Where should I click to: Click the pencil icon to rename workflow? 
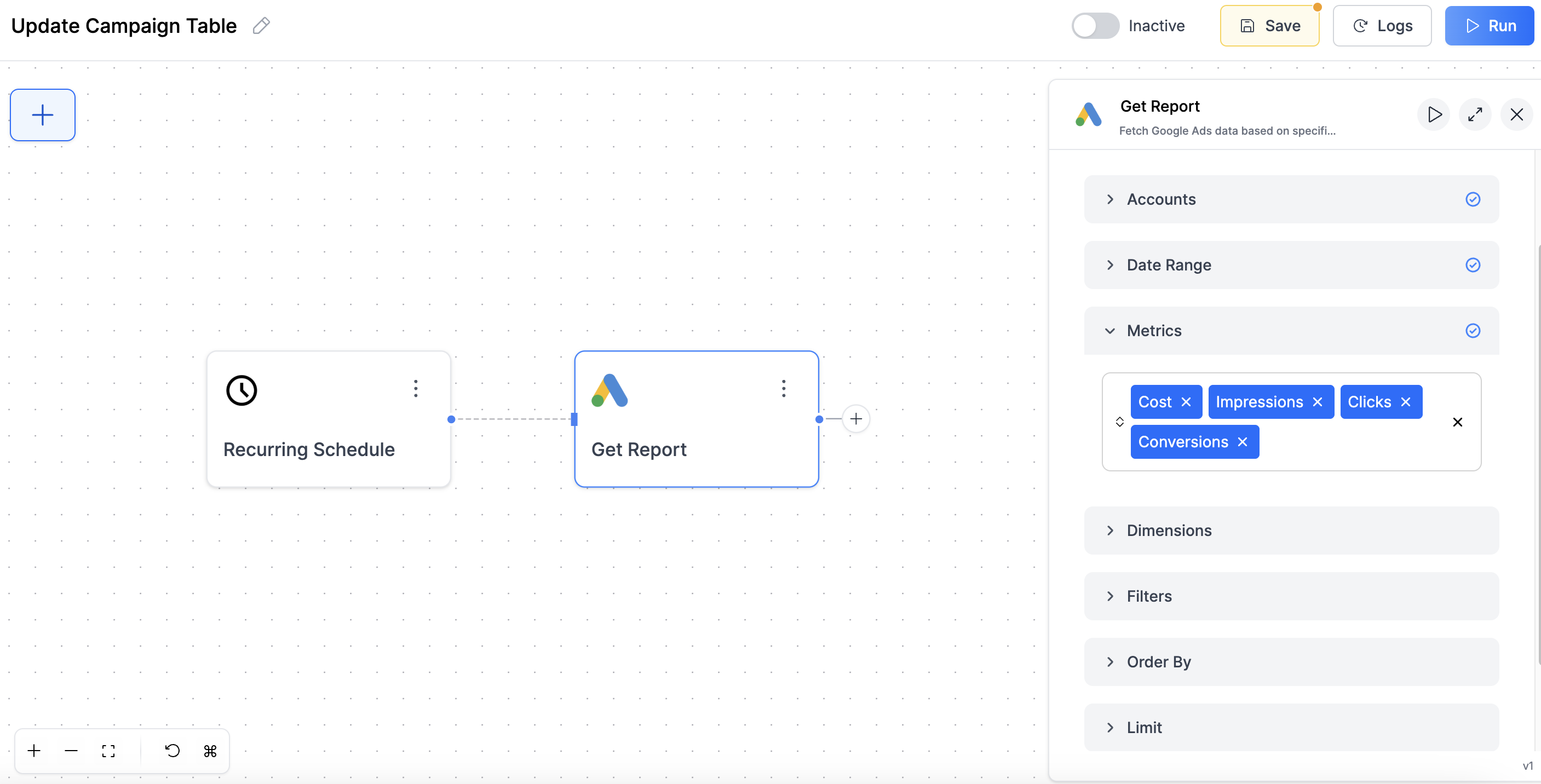[x=261, y=26]
